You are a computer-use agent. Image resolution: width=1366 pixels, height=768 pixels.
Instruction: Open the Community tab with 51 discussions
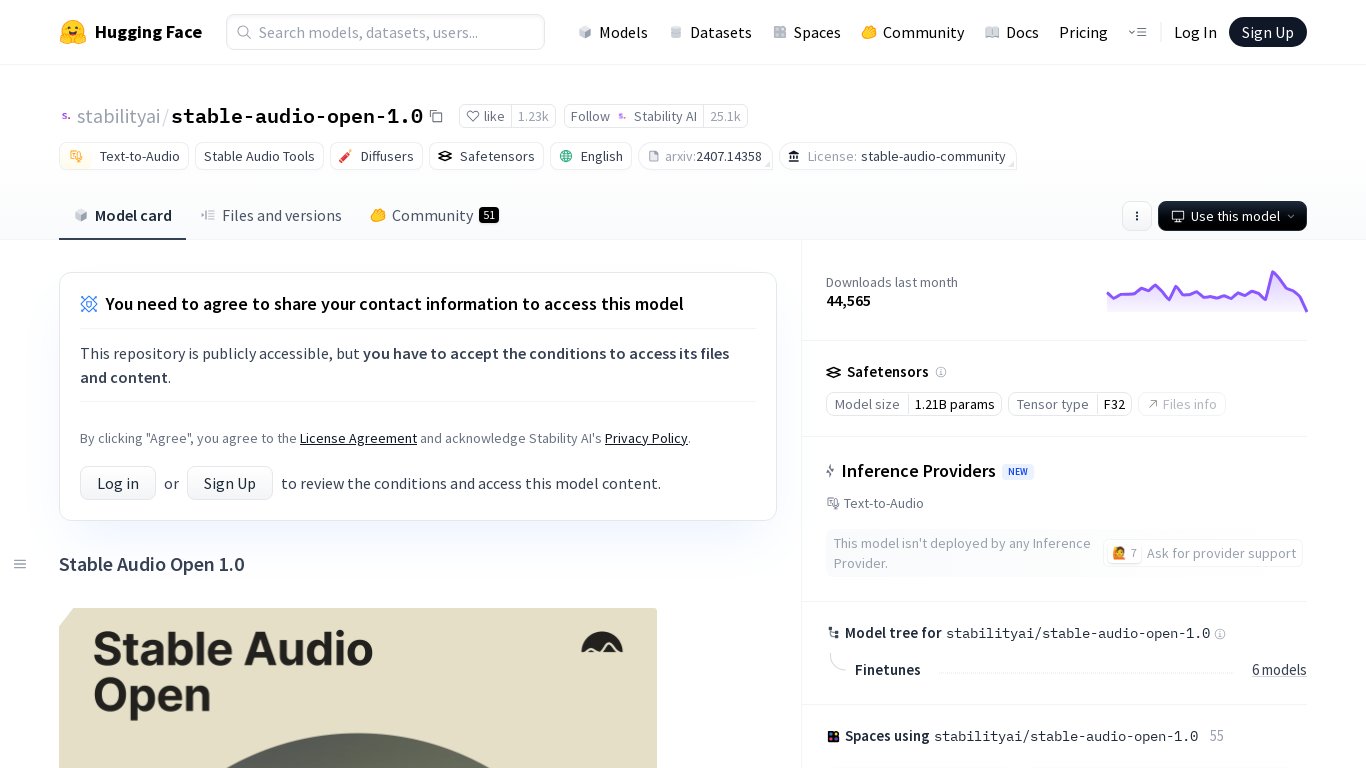click(x=433, y=216)
